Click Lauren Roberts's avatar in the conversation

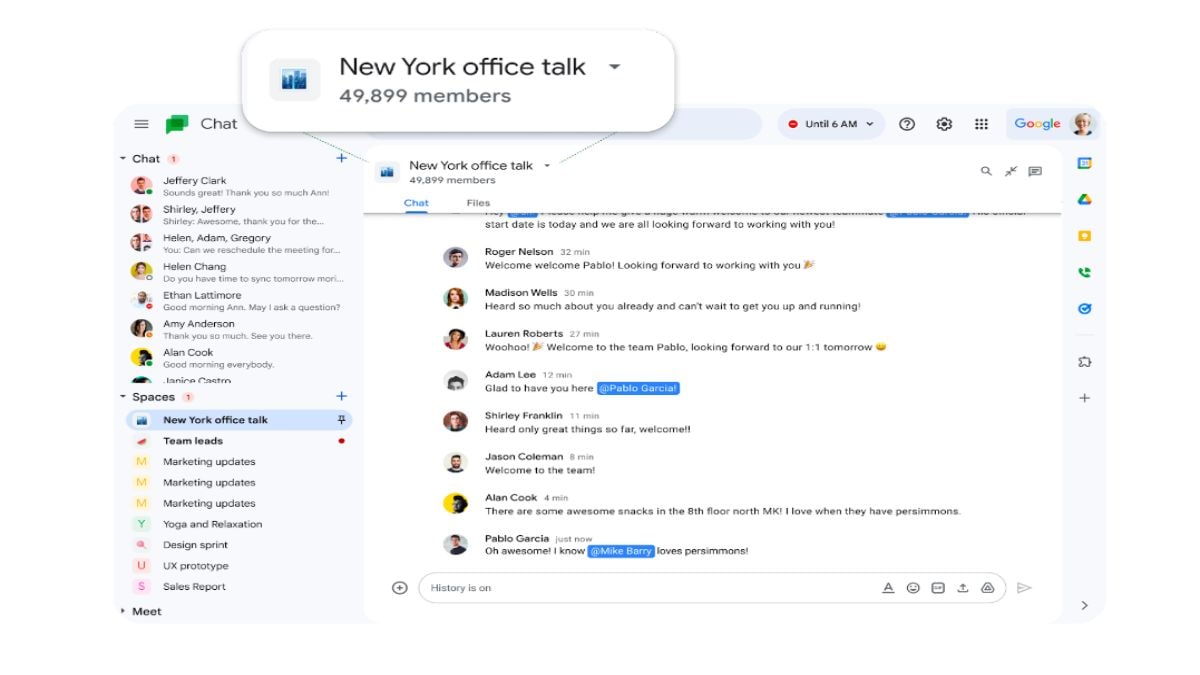(x=456, y=339)
